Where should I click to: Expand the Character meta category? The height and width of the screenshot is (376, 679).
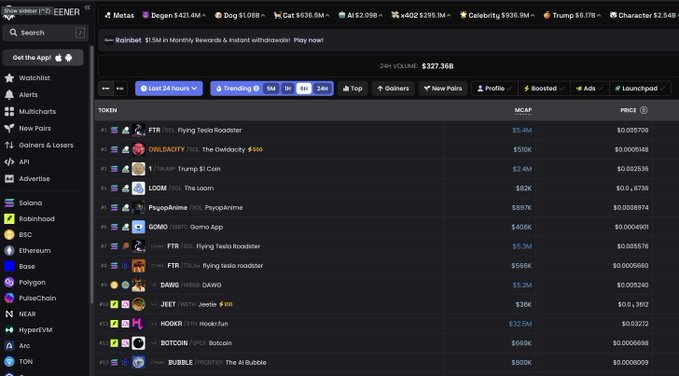[x=644, y=15]
